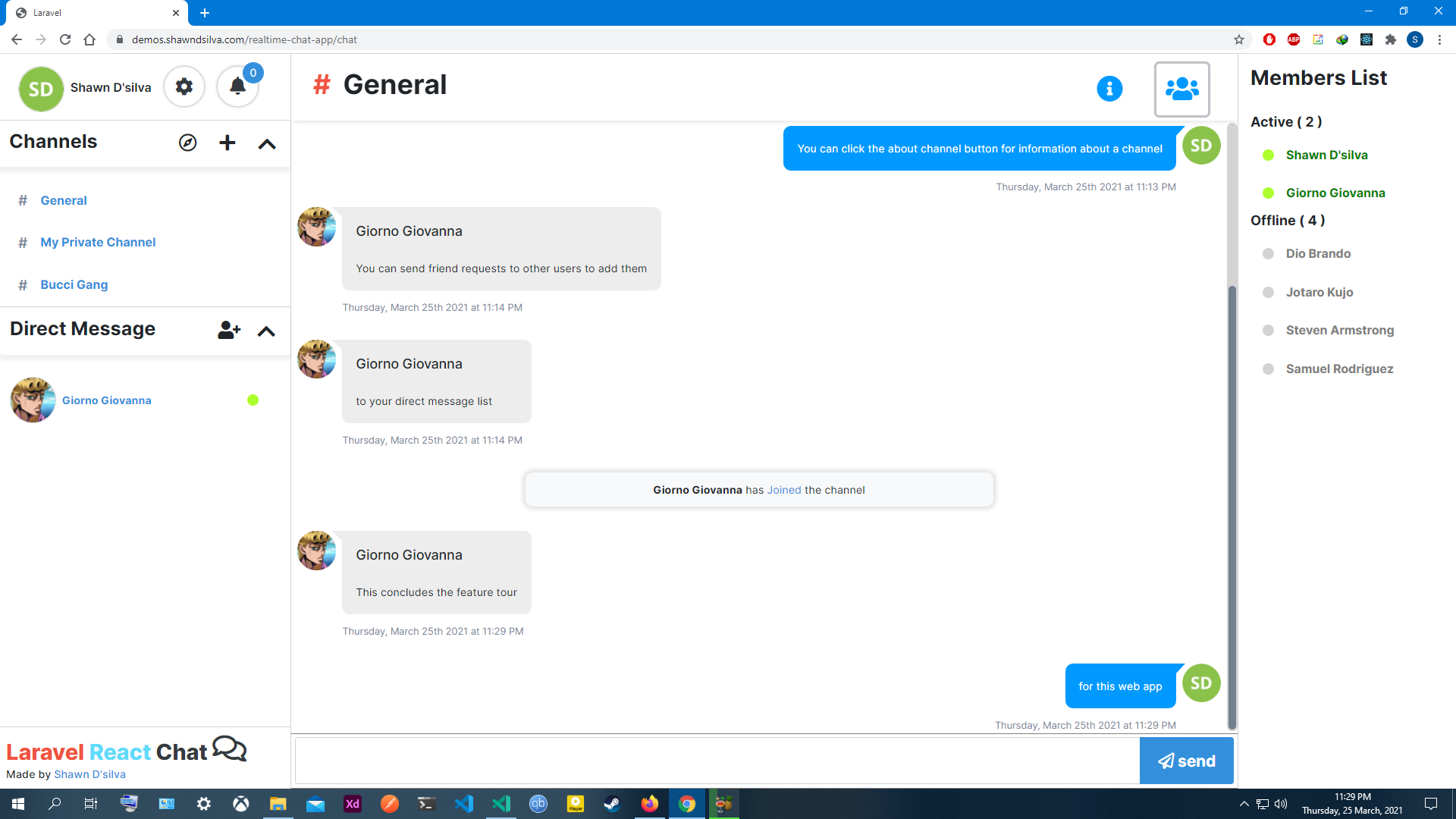
Task: Open Firefox from the Windows taskbar
Action: click(x=650, y=804)
